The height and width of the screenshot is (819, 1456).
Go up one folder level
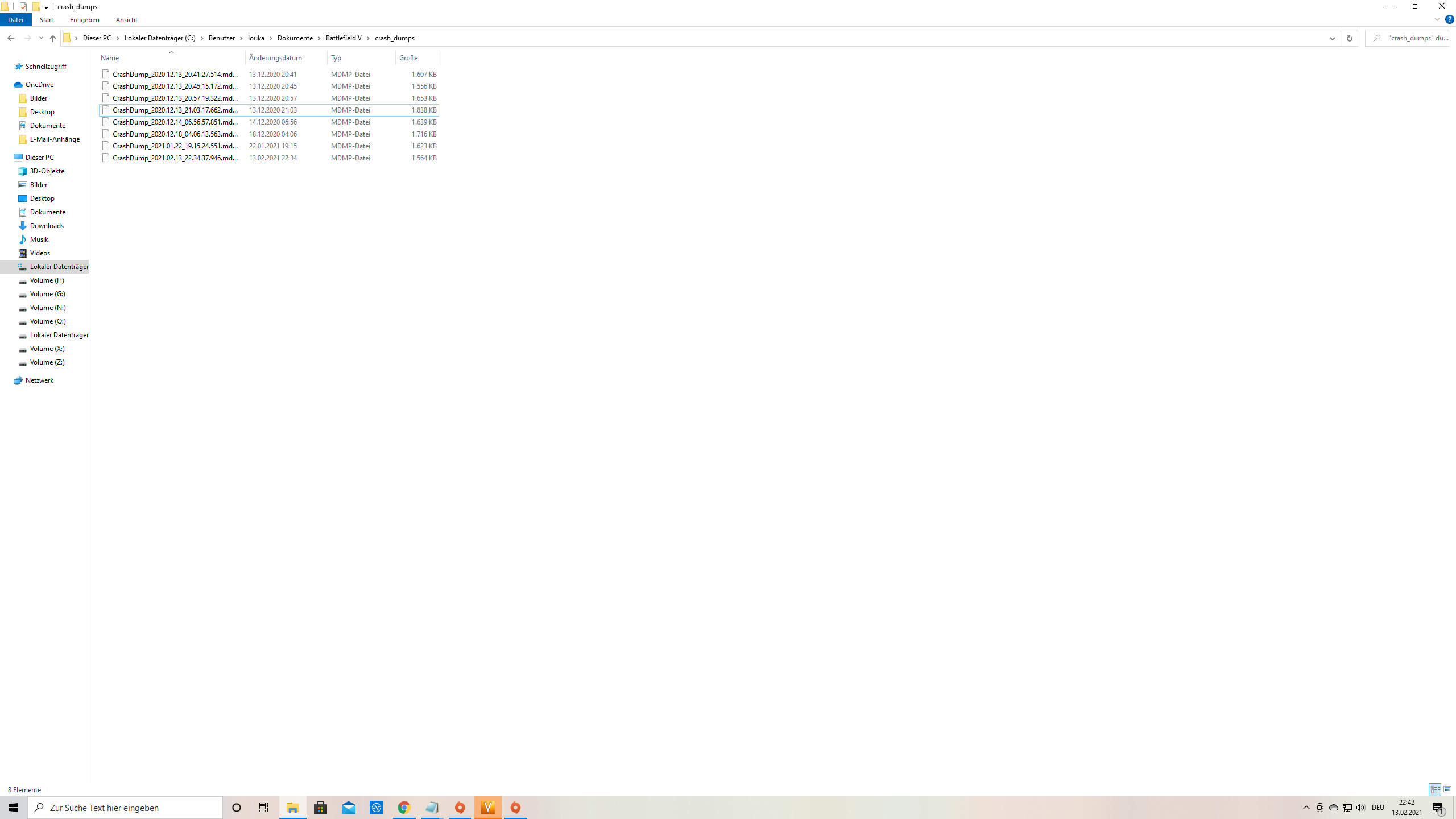click(53, 38)
